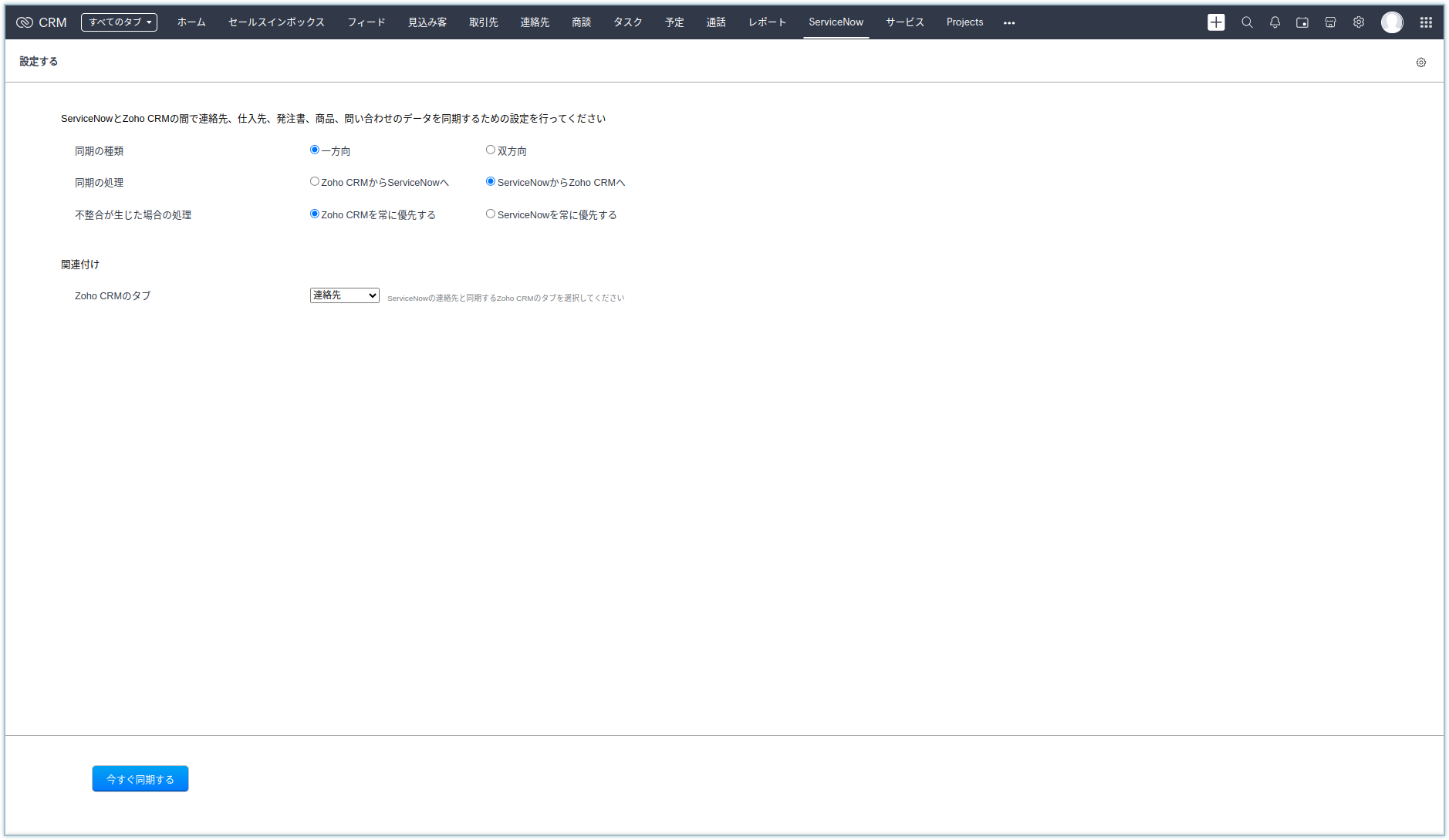The height and width of the screenshot is (840, 1449).
Task: Go to the Projects tab
Action: point(964,22)
